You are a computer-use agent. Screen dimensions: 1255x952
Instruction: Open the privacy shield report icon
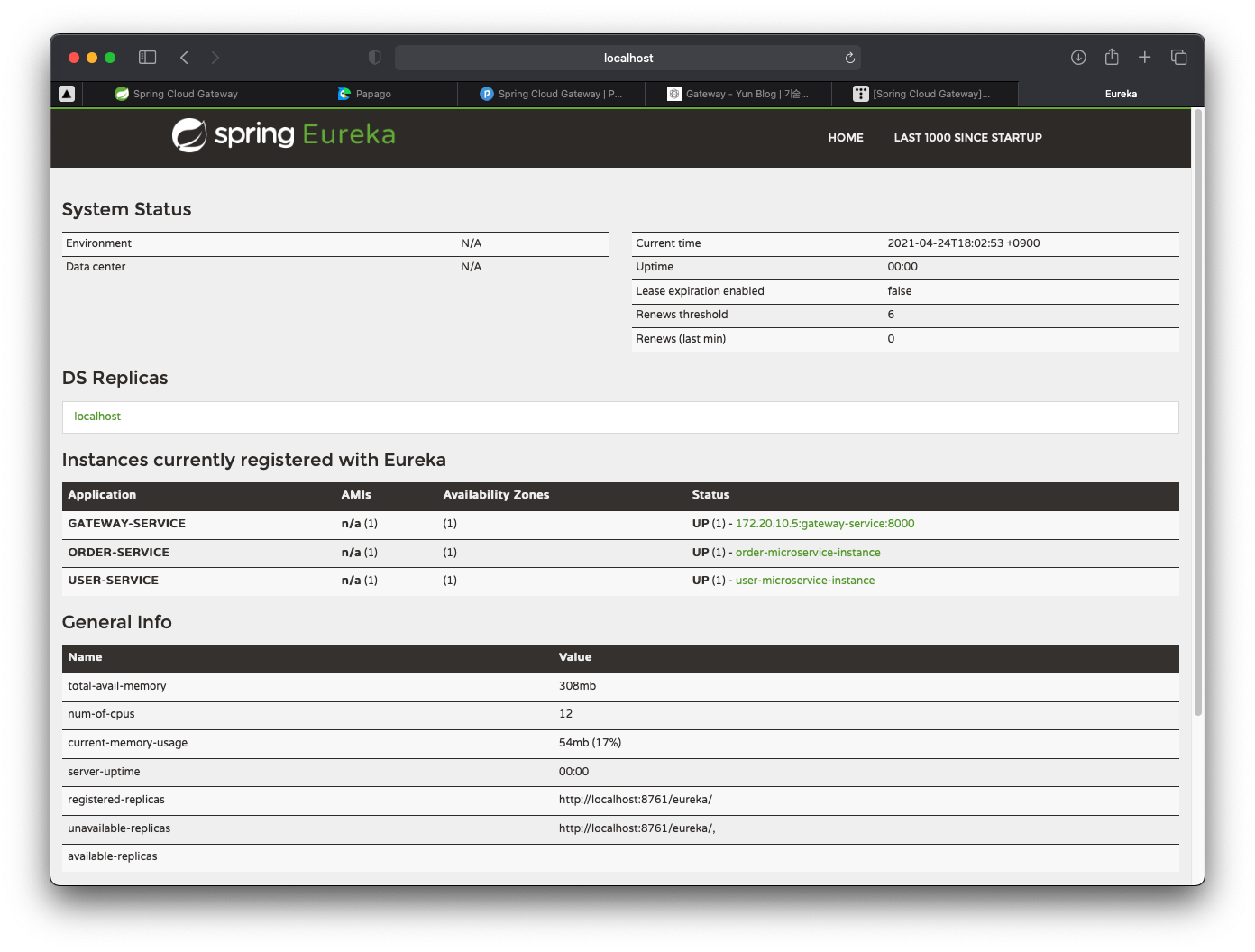click(375, 58)
